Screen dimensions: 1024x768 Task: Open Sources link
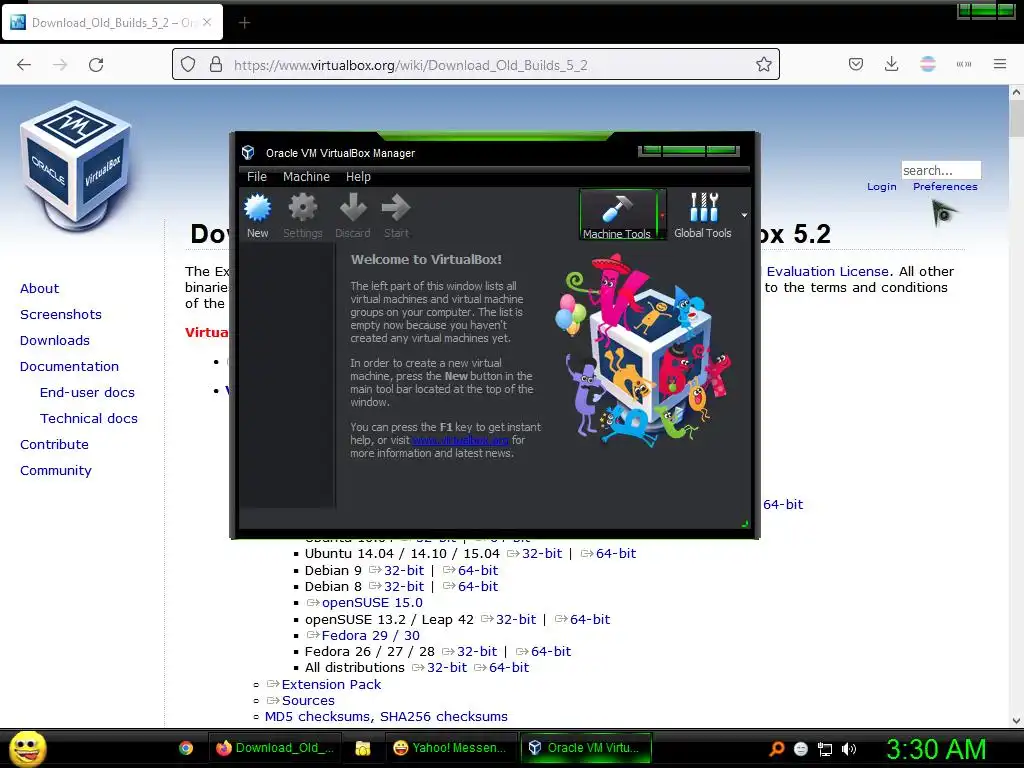click(308, 701)
